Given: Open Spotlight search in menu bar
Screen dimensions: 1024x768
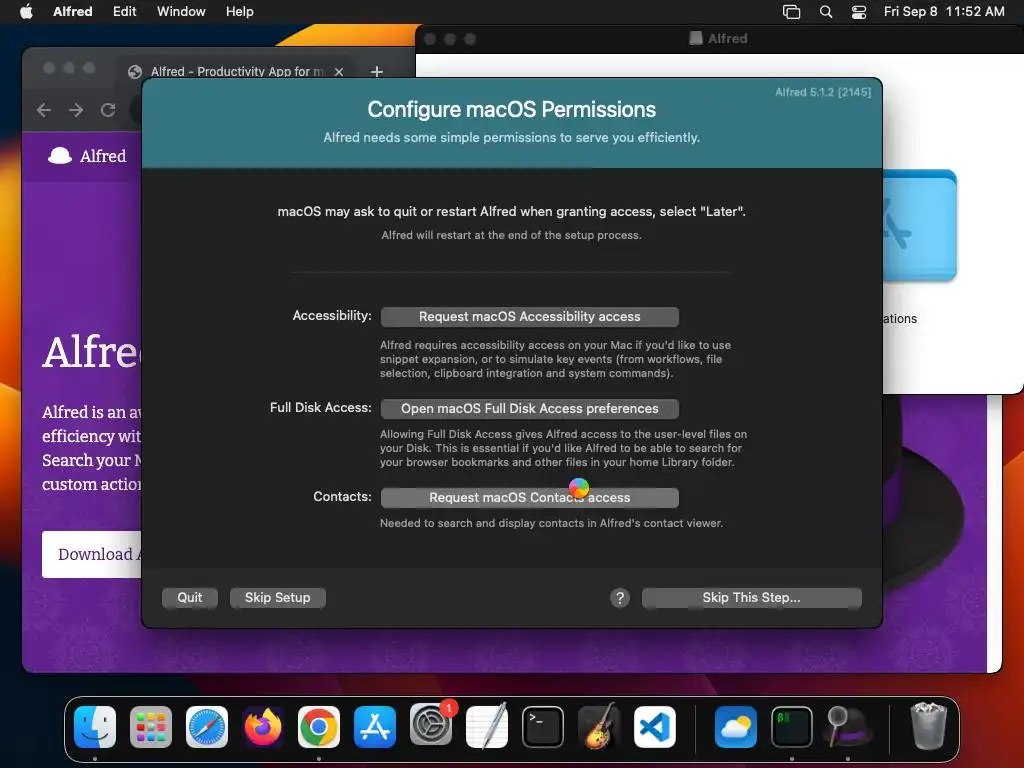Looking at the screenshot, I should pyautogui.click(x=825, y=11).
